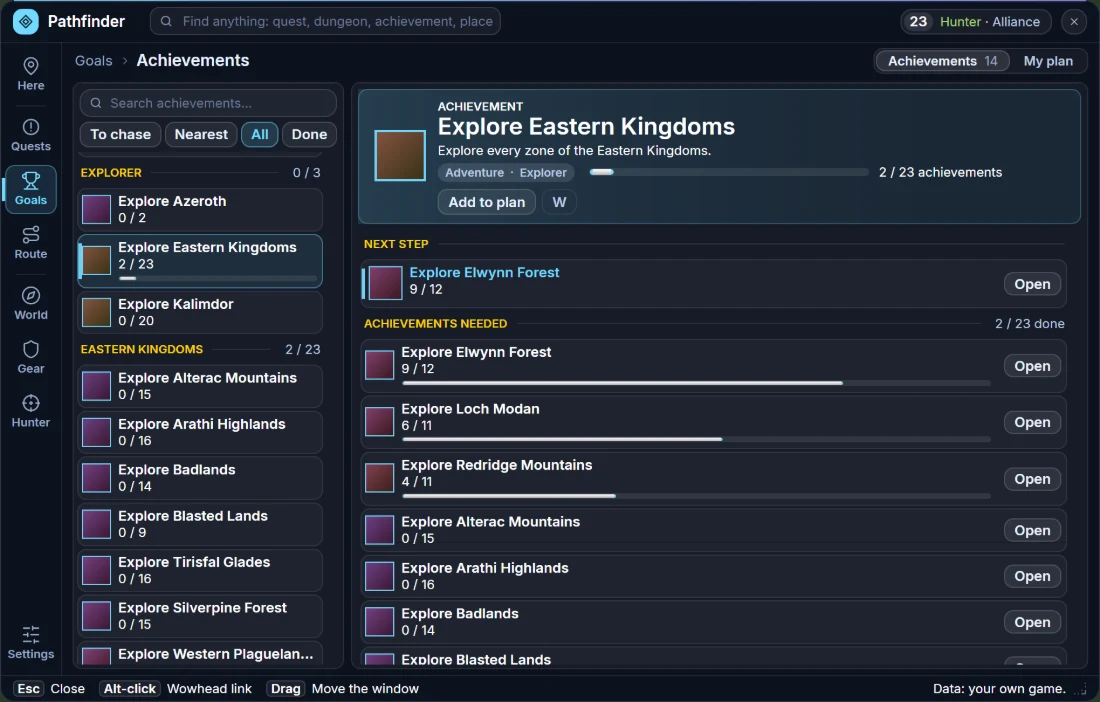Click the Adventure · Explorer category tag
1100x702 pixels.
point(506,173)
